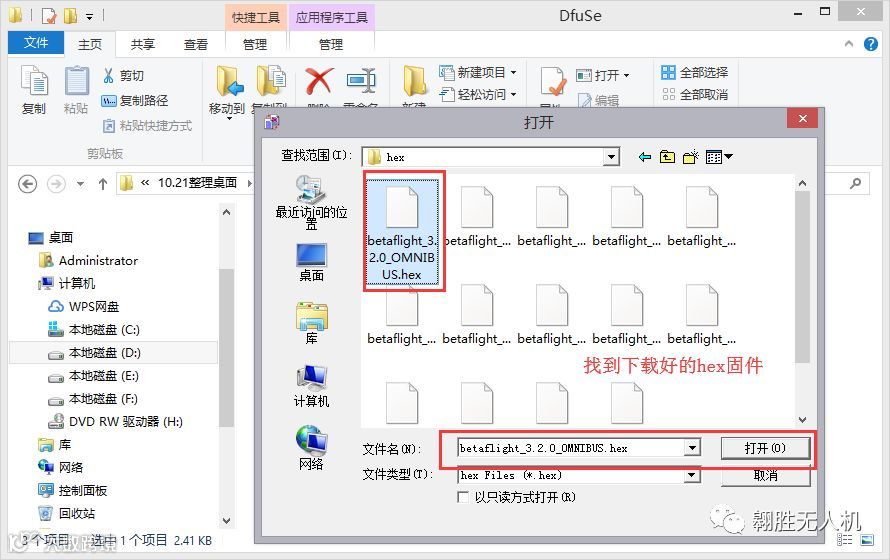
Task: Select betaflight_3.2.0_OMNIBUS.hex file
Action: click(x=402, y=231)
